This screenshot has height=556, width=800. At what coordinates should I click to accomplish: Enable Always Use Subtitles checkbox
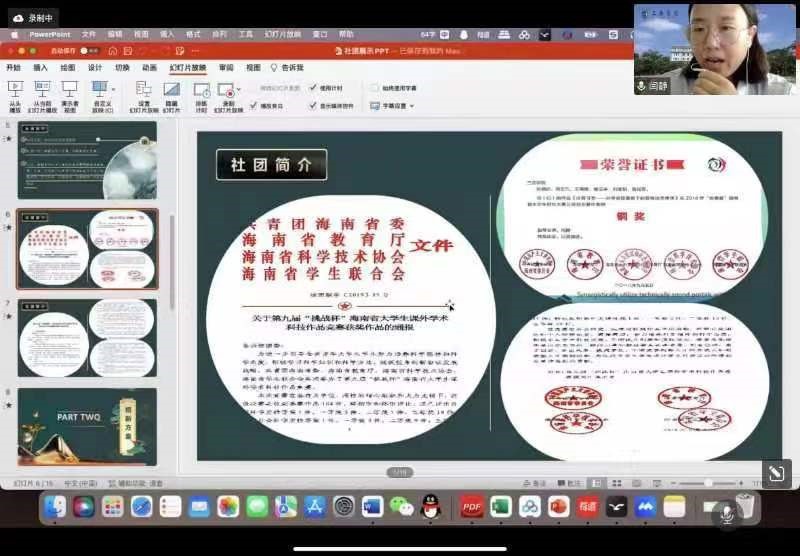tap(375, 88)
